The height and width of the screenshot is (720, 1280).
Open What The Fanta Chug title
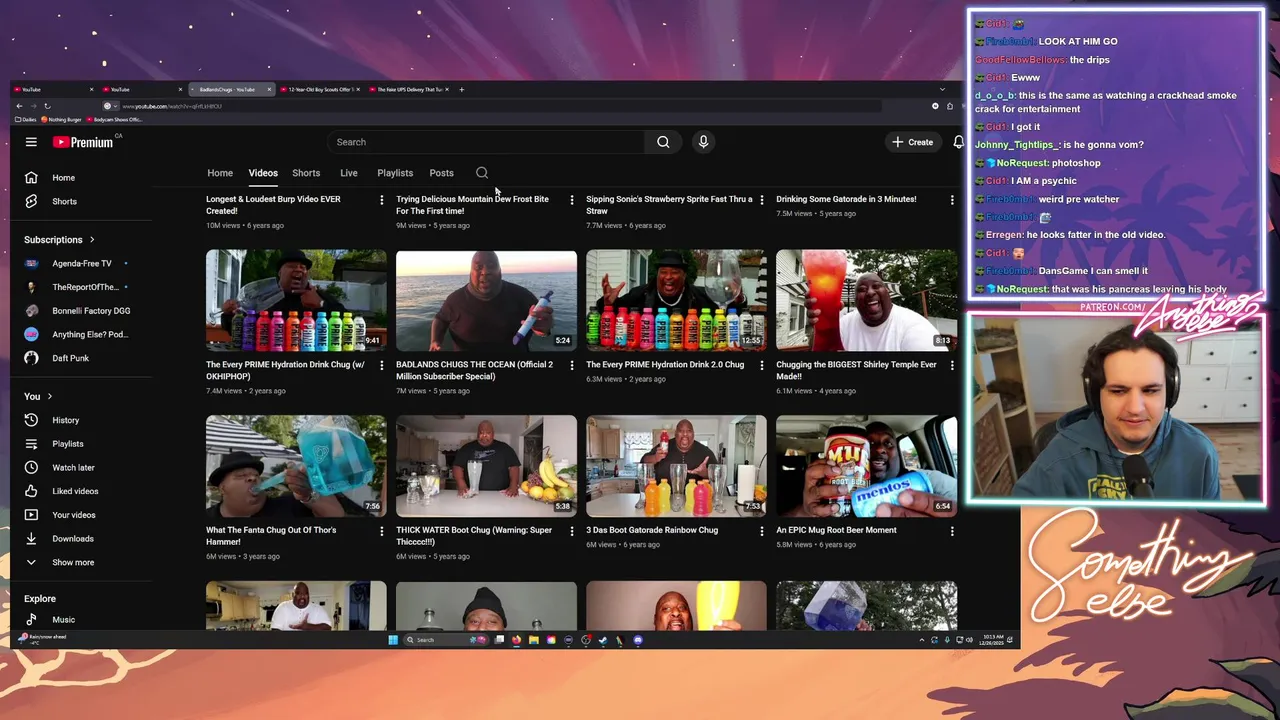click(x=271, y=536)
